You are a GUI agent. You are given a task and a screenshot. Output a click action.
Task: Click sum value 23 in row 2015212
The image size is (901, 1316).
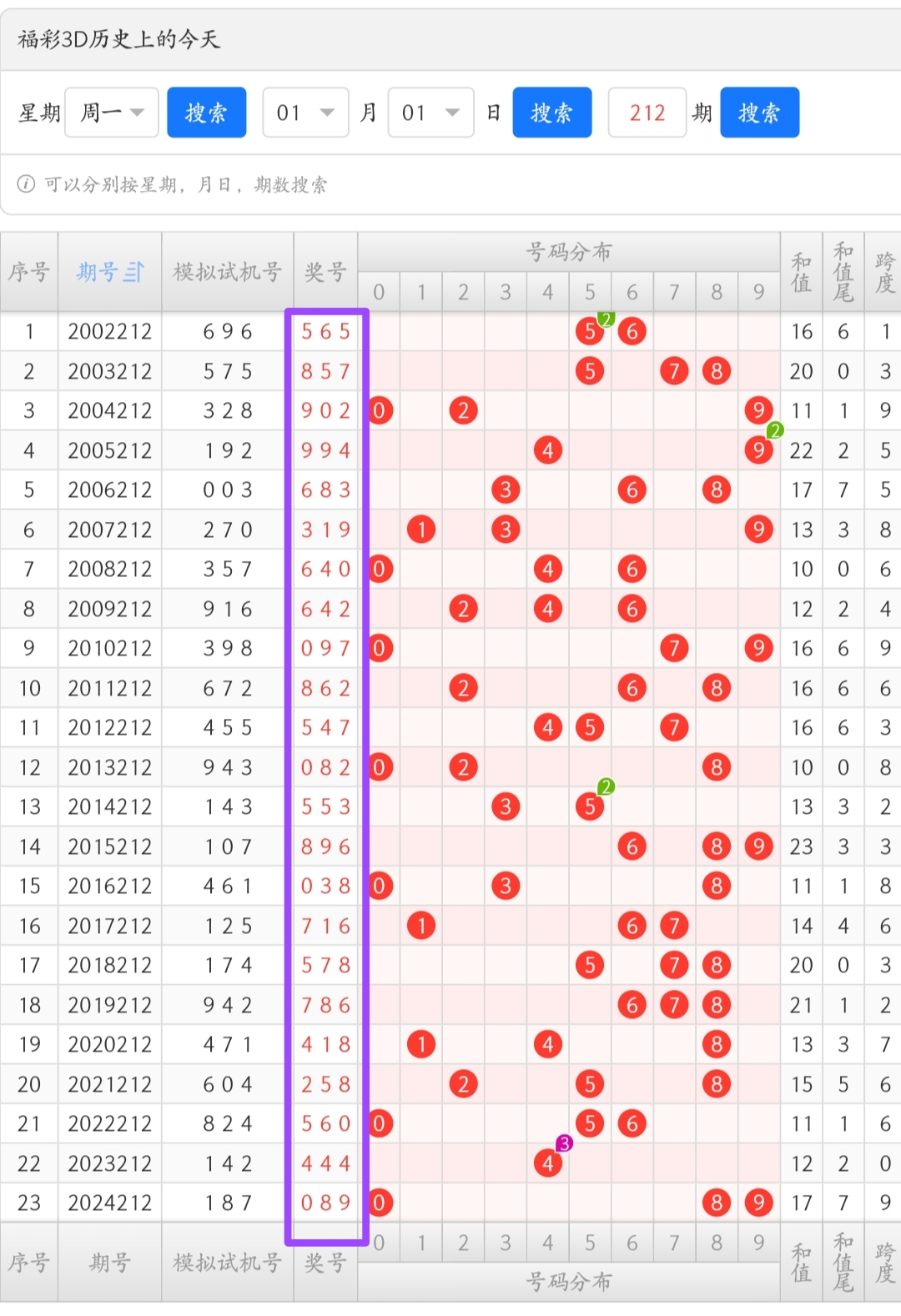802,846
